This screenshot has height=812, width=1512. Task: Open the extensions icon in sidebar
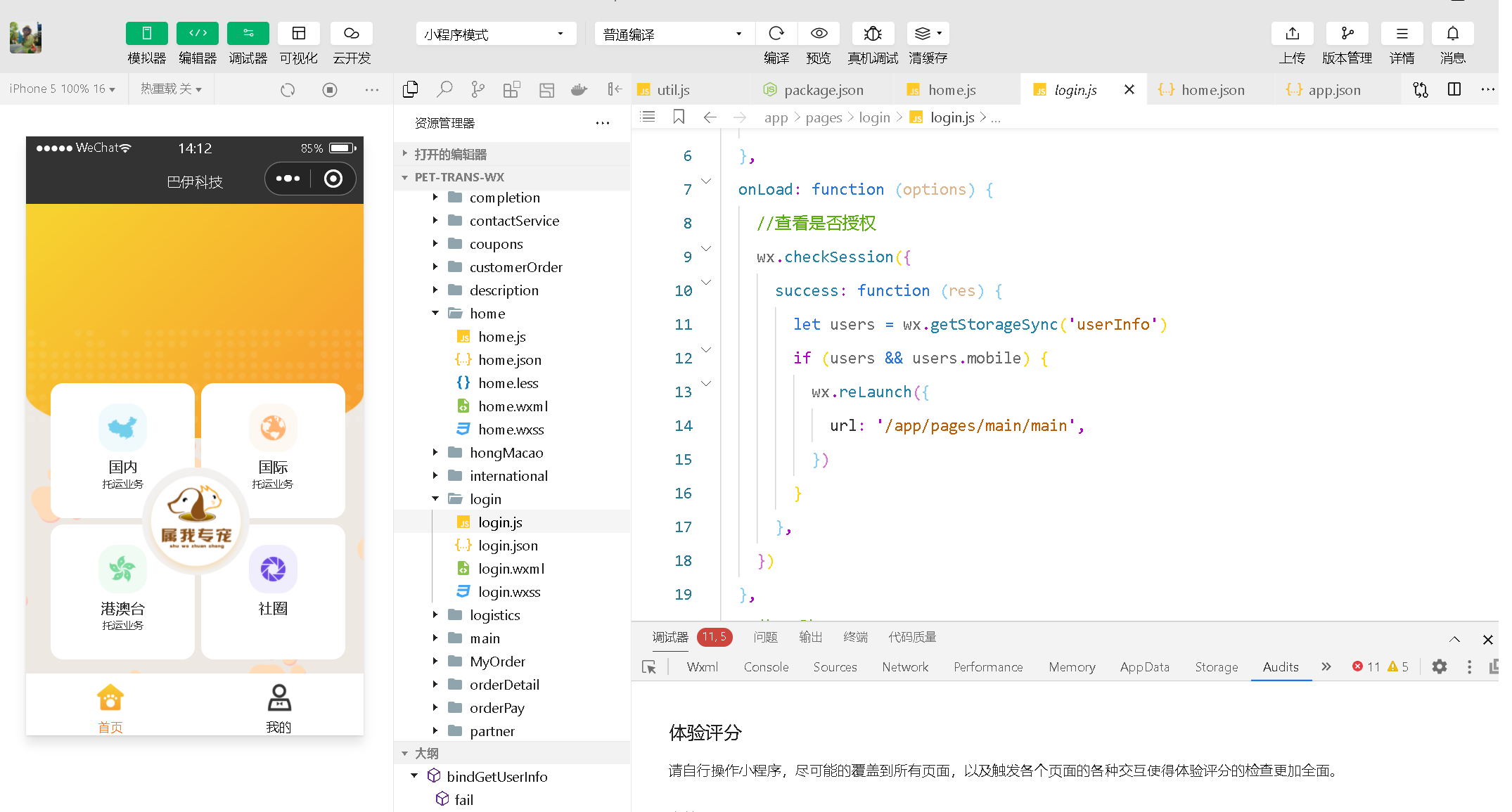(512, 89)
